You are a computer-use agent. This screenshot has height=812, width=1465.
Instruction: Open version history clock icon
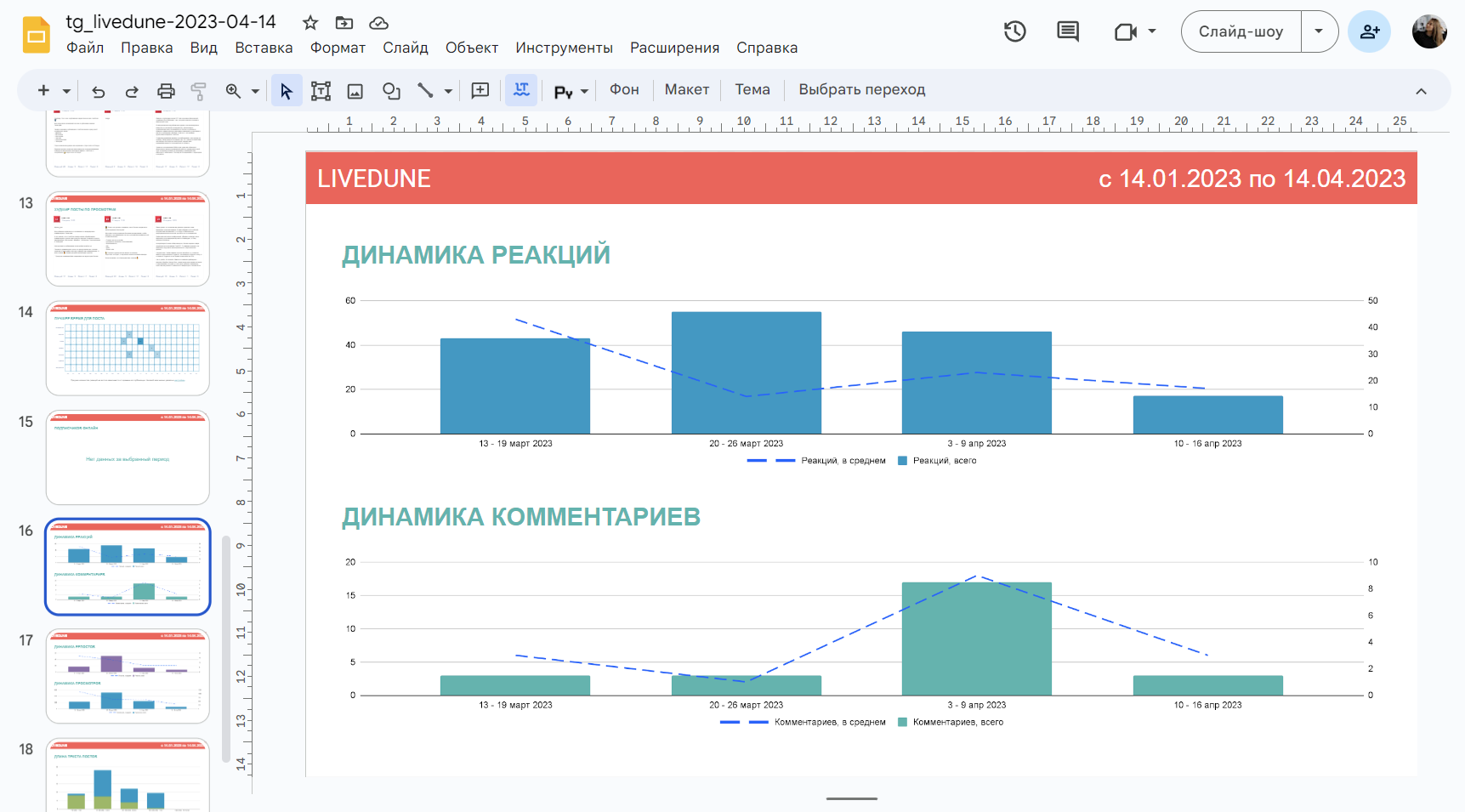[x=1014, y=31]
